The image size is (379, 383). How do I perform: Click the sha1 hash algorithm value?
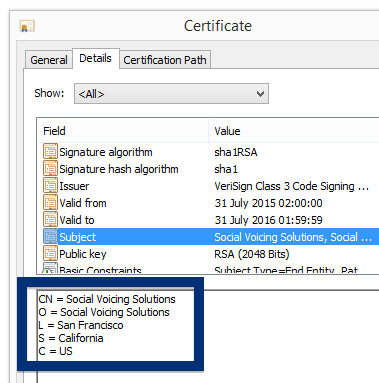tap(226, 169)
